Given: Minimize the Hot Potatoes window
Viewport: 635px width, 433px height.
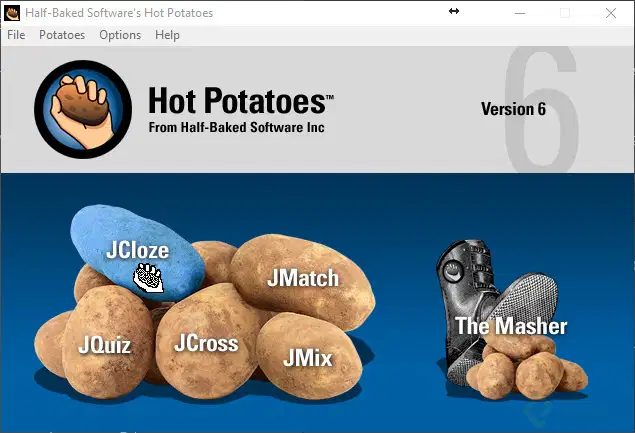Looking at the screenshot, I should tap(520, 13).
